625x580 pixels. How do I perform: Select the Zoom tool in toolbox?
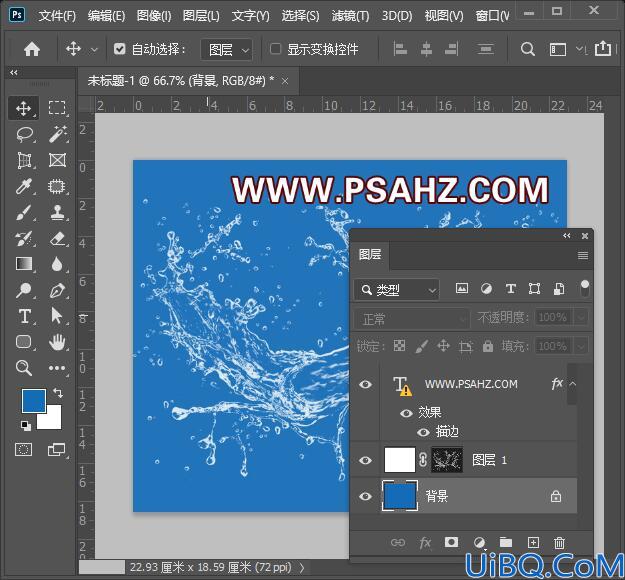tap(24, 368)
